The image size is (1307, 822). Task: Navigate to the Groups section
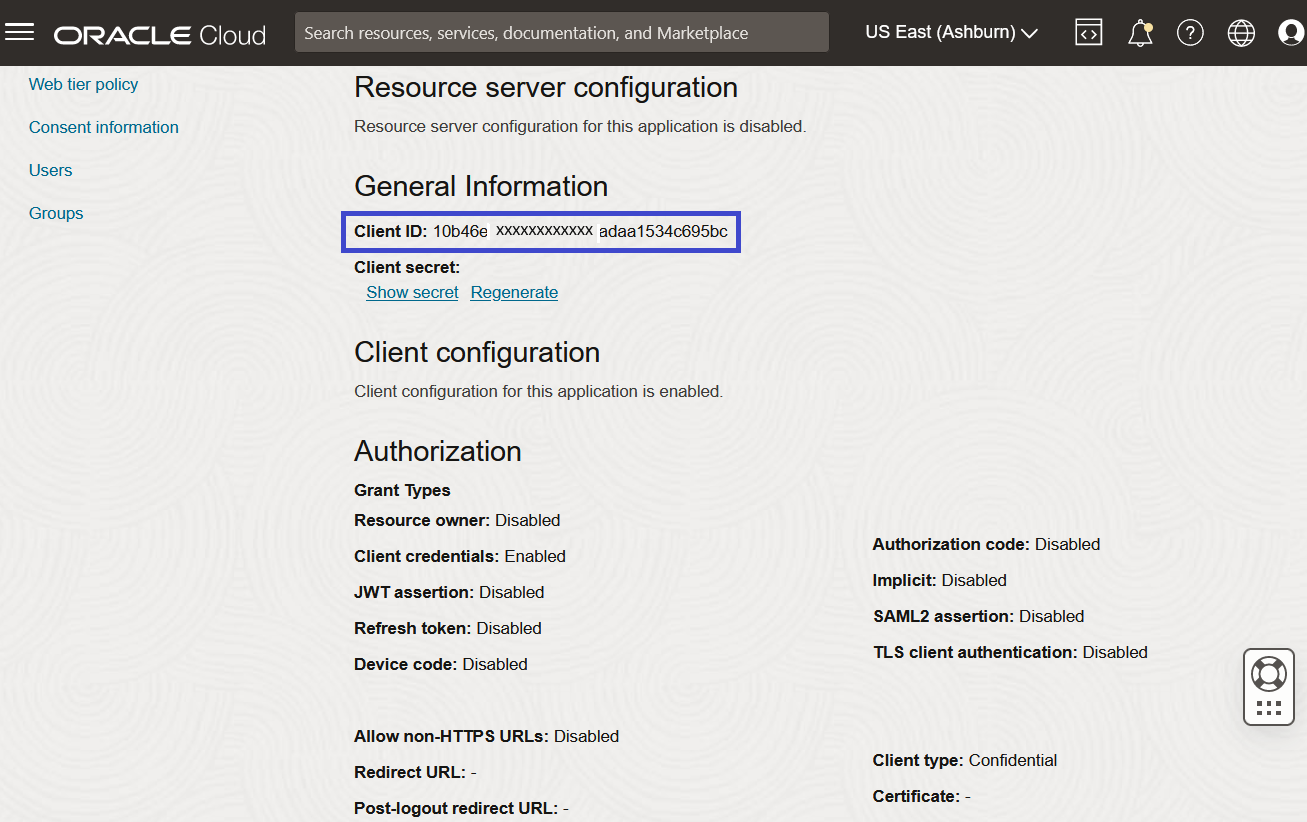tap(55, 213)
